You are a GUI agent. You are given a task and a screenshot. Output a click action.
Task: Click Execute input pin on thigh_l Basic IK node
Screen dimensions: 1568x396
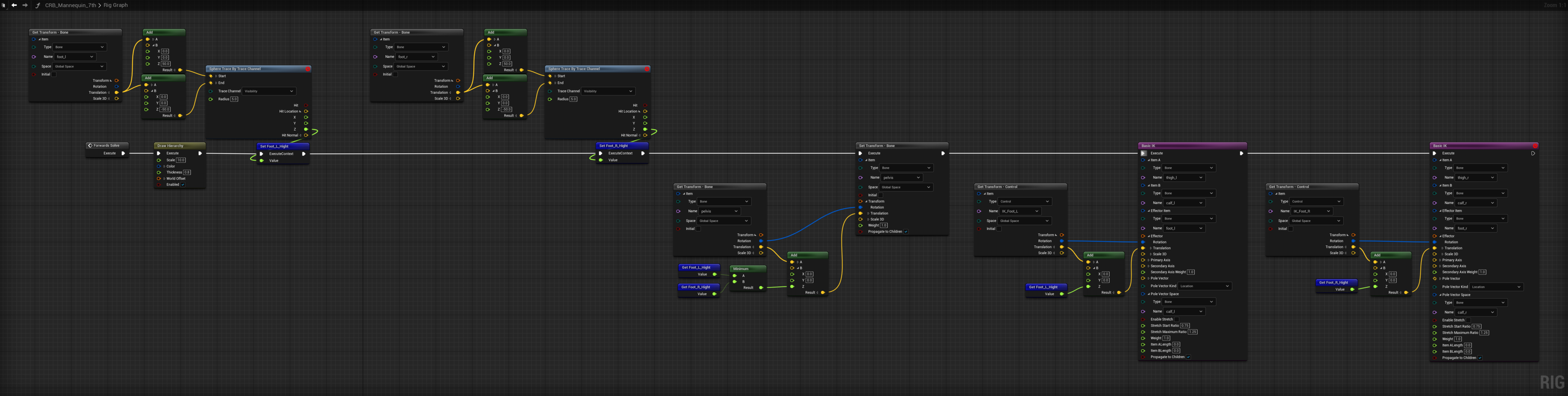[1144, 154]
